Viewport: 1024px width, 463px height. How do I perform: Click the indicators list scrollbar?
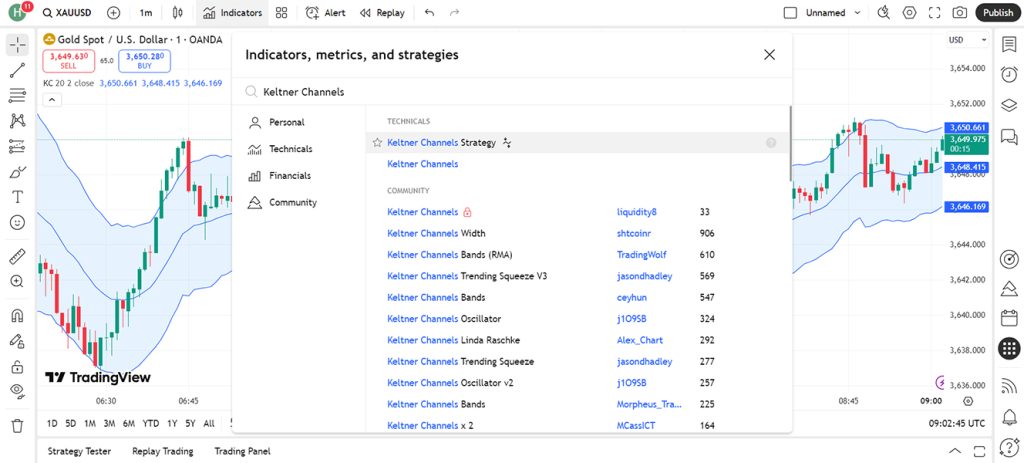pos(790,144)
